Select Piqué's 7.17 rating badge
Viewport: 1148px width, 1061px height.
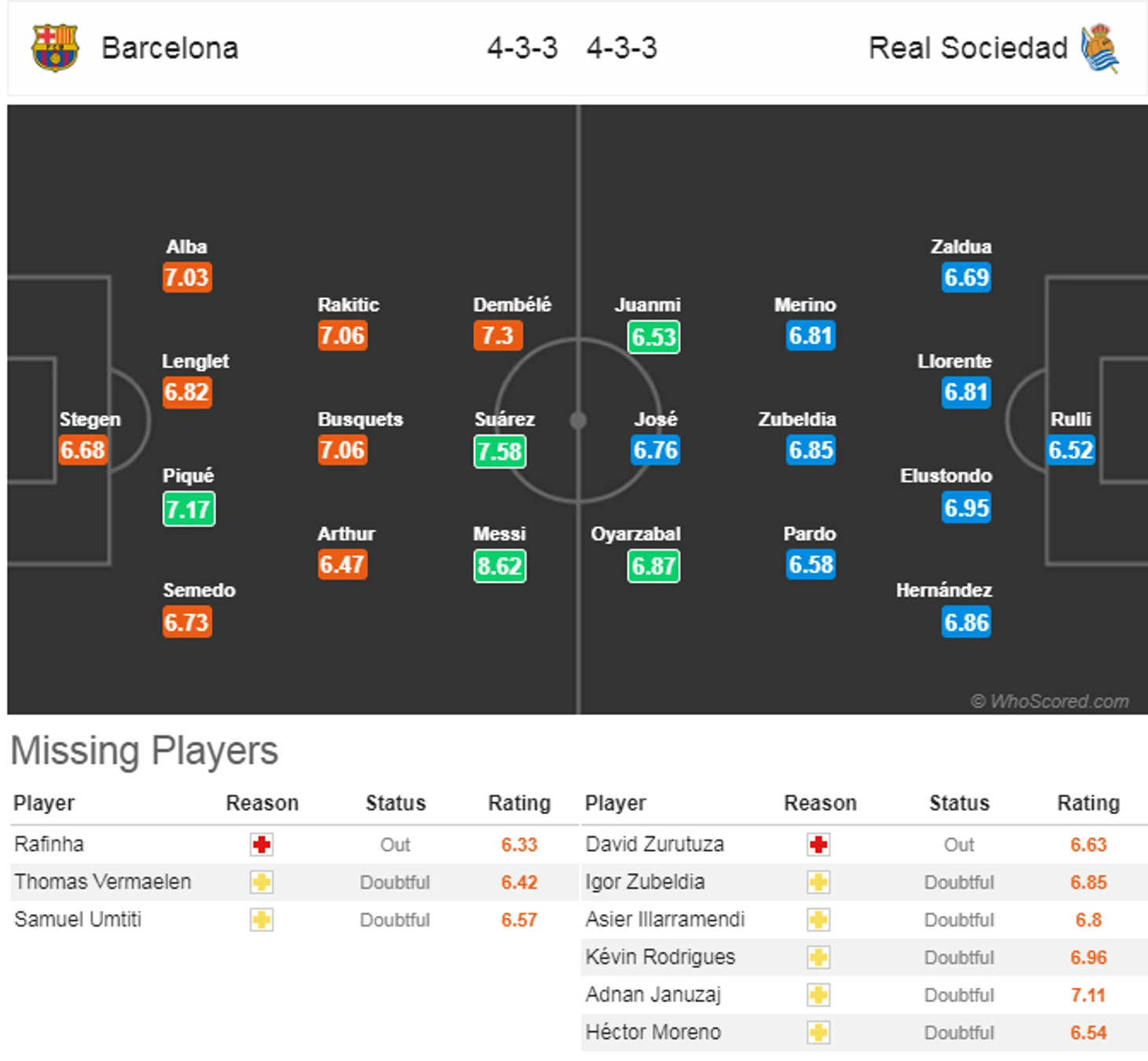coord(189,509)
